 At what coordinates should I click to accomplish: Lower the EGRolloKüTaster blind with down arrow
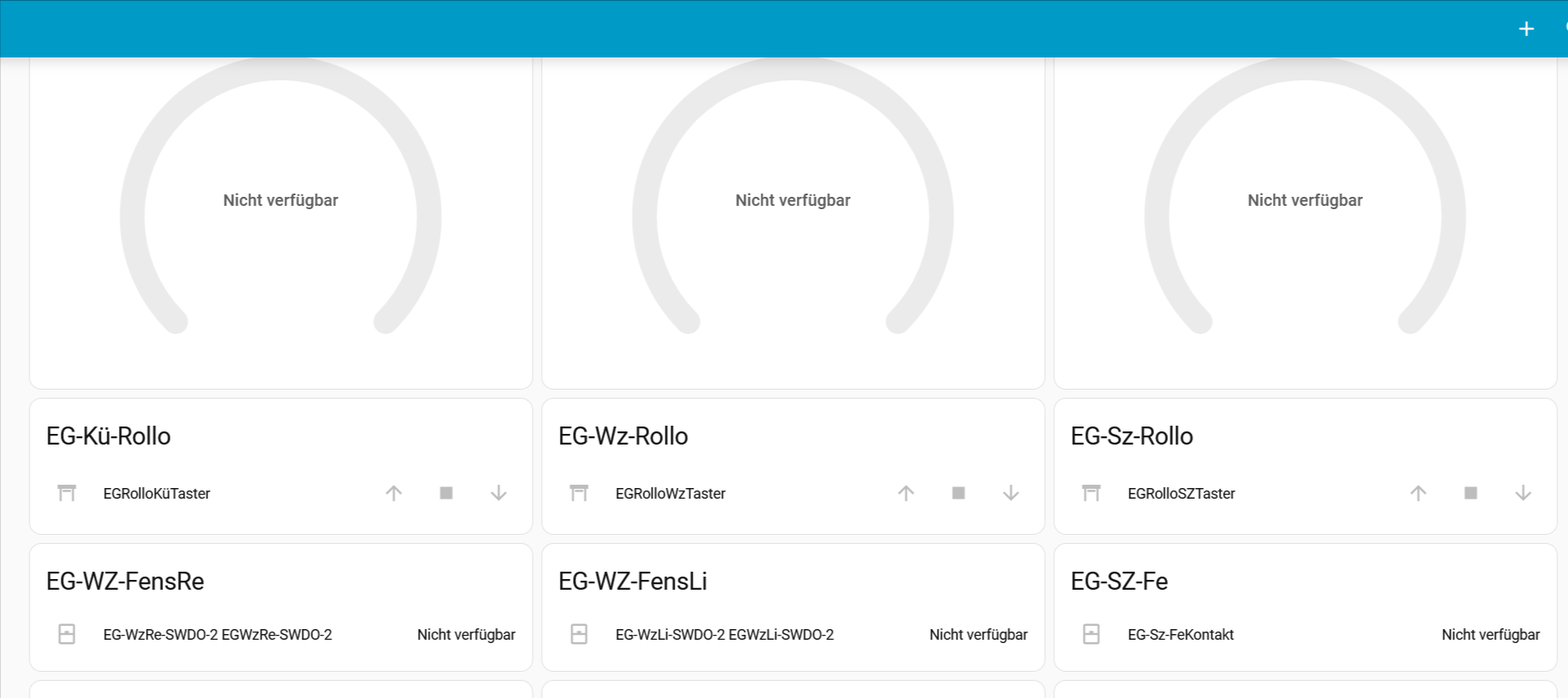tap(498, 493)
